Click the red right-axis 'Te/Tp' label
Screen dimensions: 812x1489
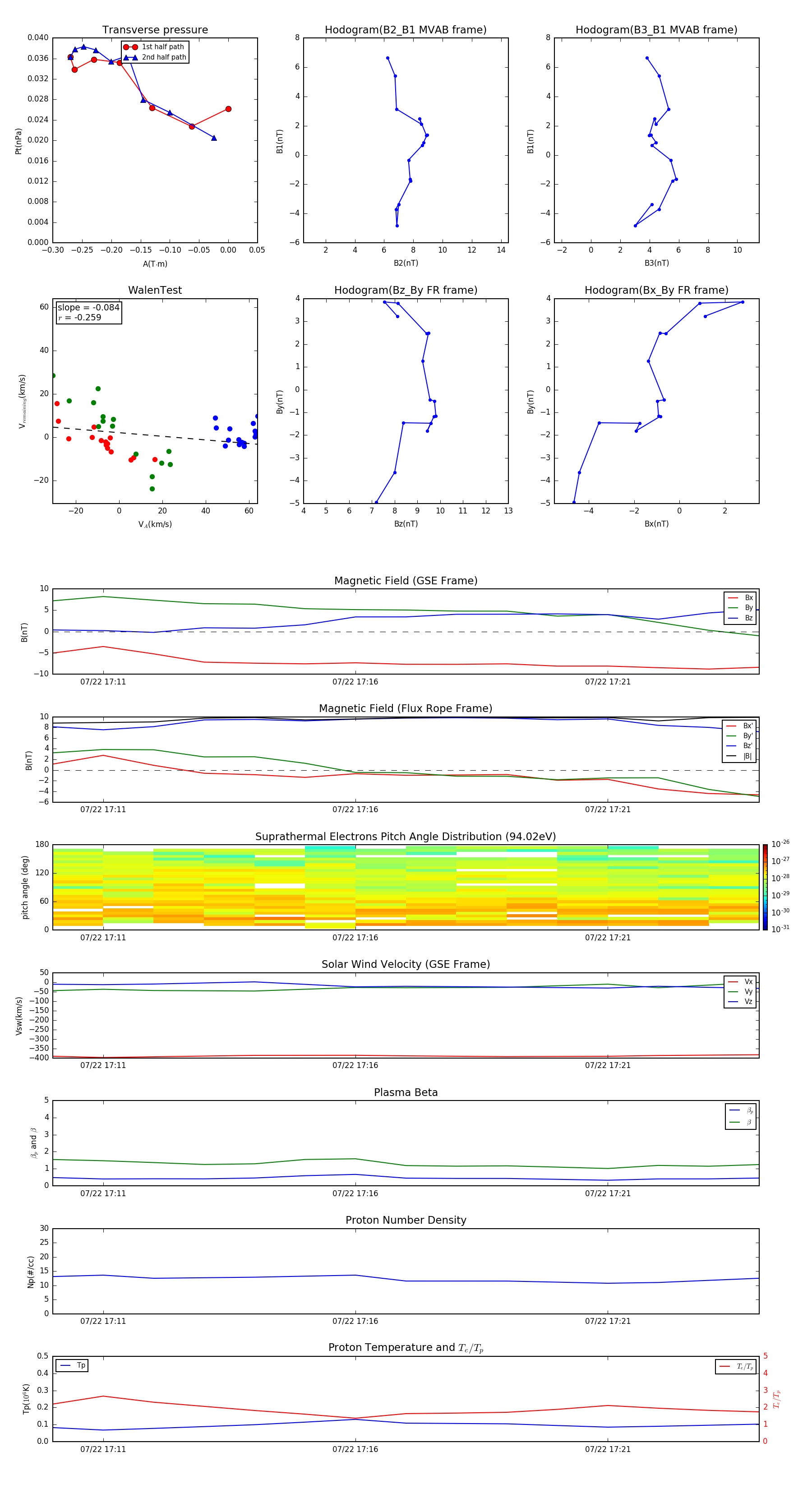[776, 1399]
